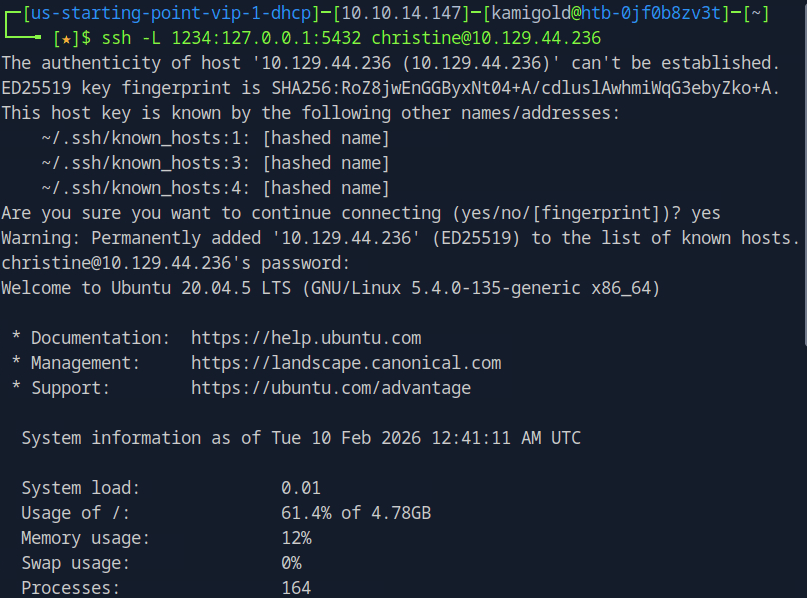807x598 pixels.
Task: Click the Processes count 164
Action: coord(296,588)
